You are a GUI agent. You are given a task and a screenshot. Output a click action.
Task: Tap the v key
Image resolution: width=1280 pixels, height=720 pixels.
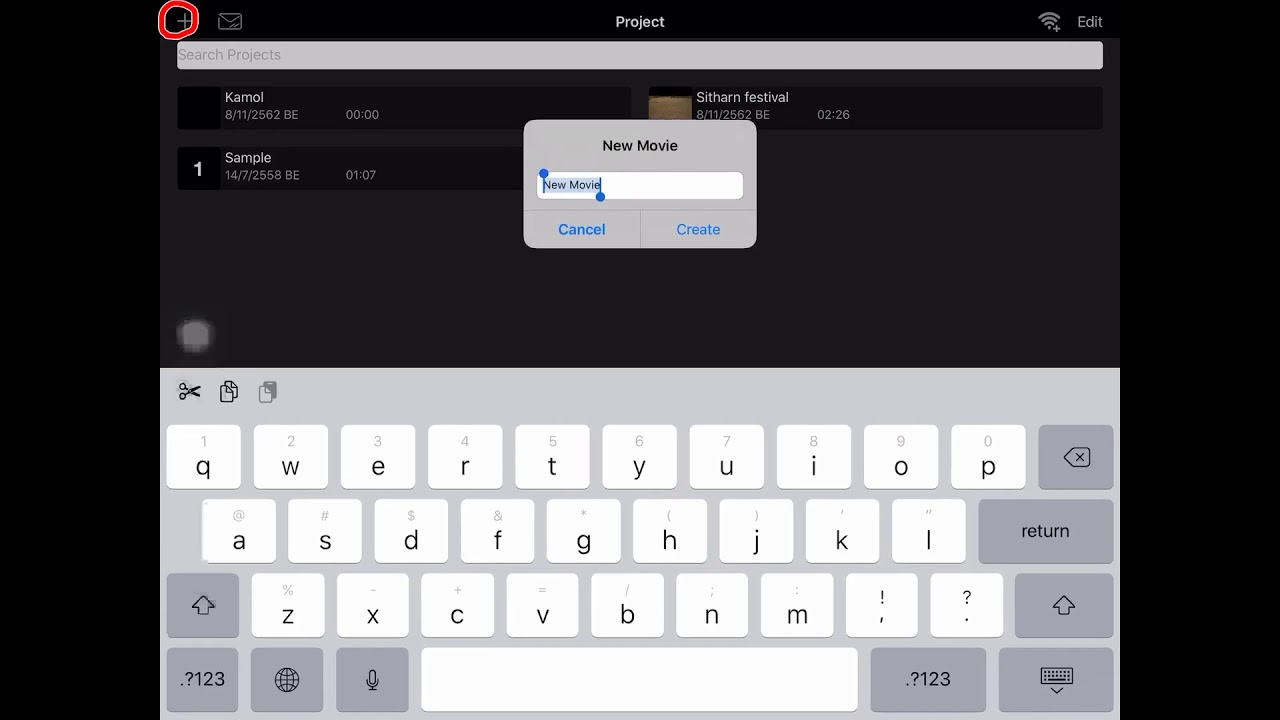pos(543,605)
